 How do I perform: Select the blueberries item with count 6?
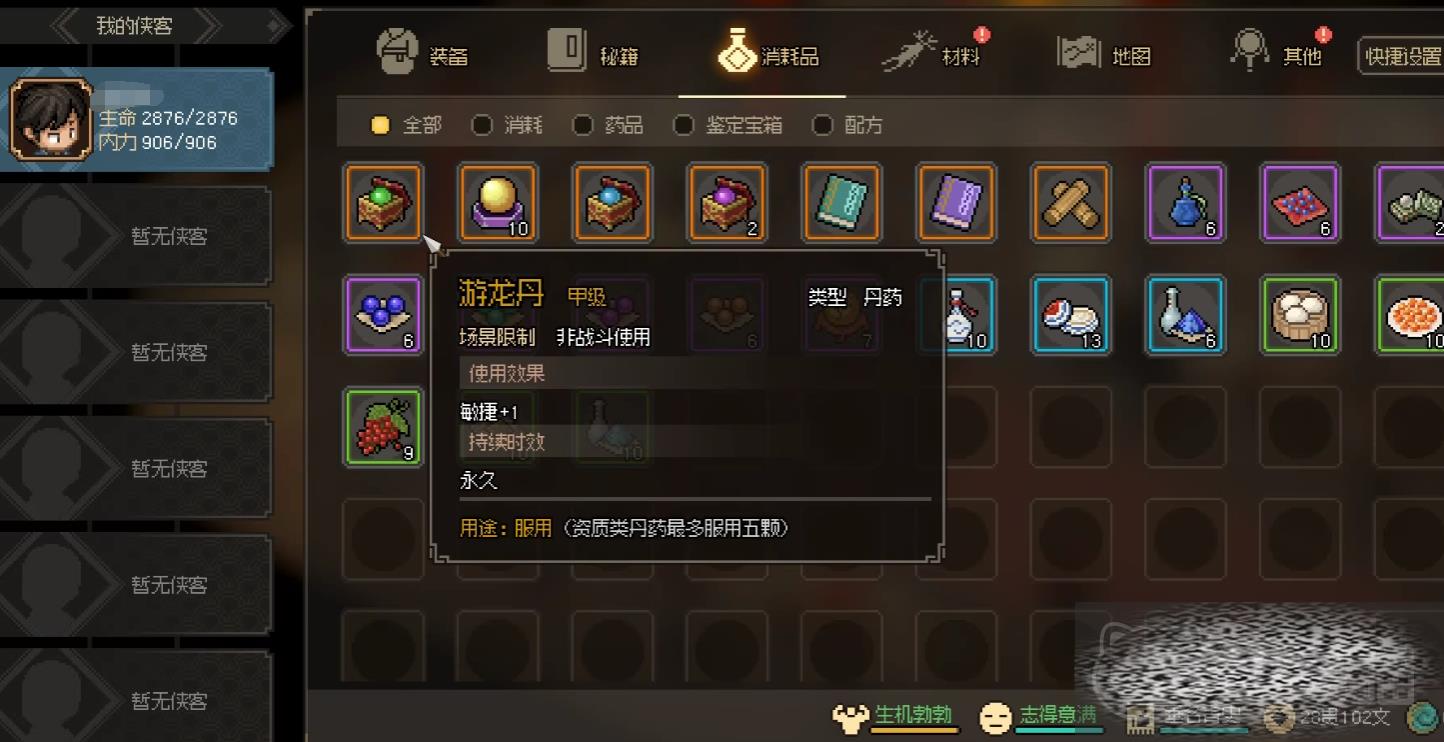(384, 315)
